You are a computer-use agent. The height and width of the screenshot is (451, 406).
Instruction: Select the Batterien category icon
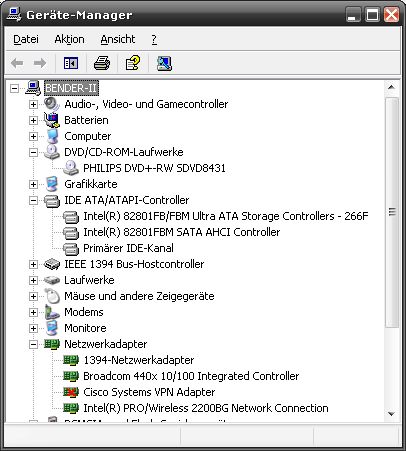(52, 120)
